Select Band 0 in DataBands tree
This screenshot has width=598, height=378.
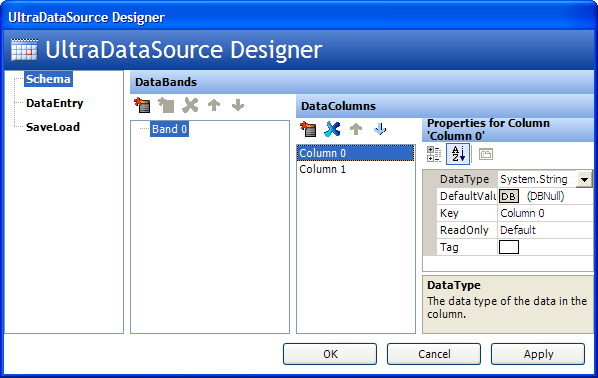169,129
